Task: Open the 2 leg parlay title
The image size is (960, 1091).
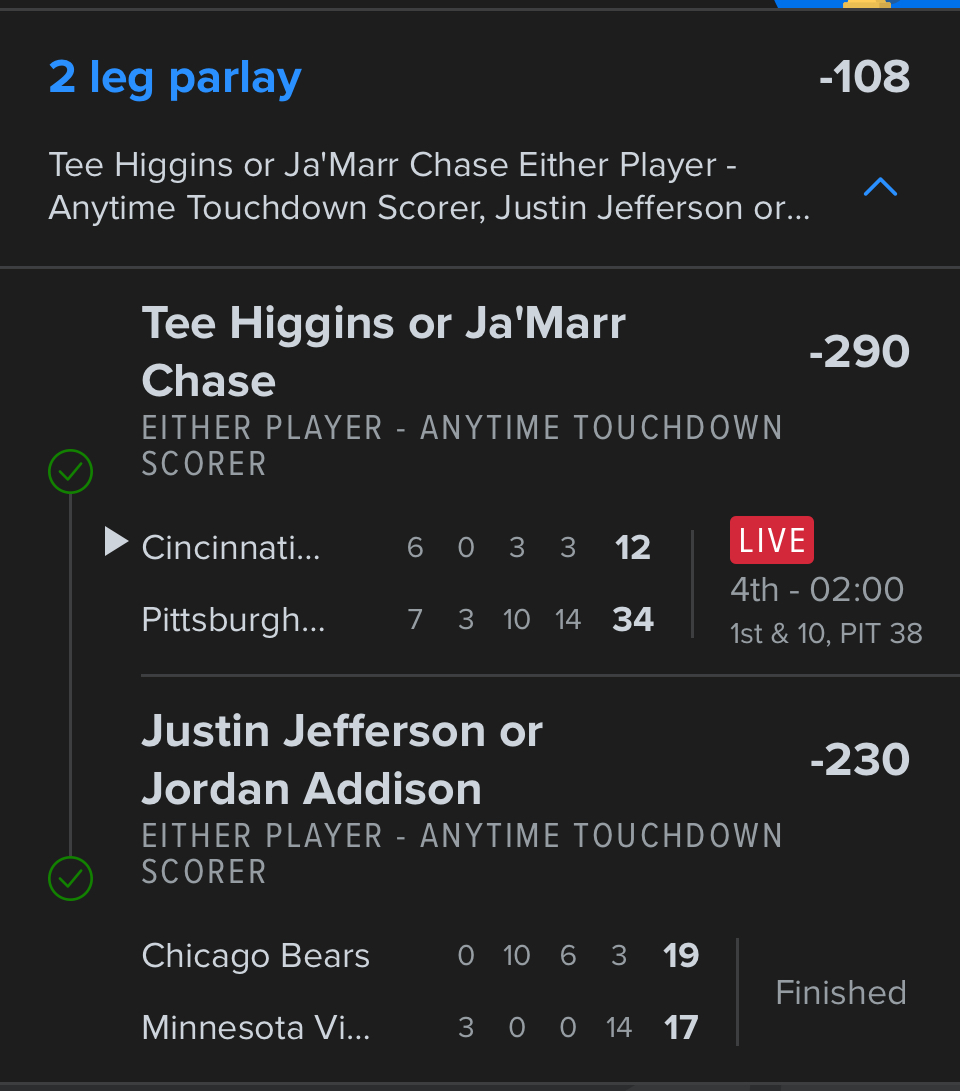Action: click(x=175, y=77)
